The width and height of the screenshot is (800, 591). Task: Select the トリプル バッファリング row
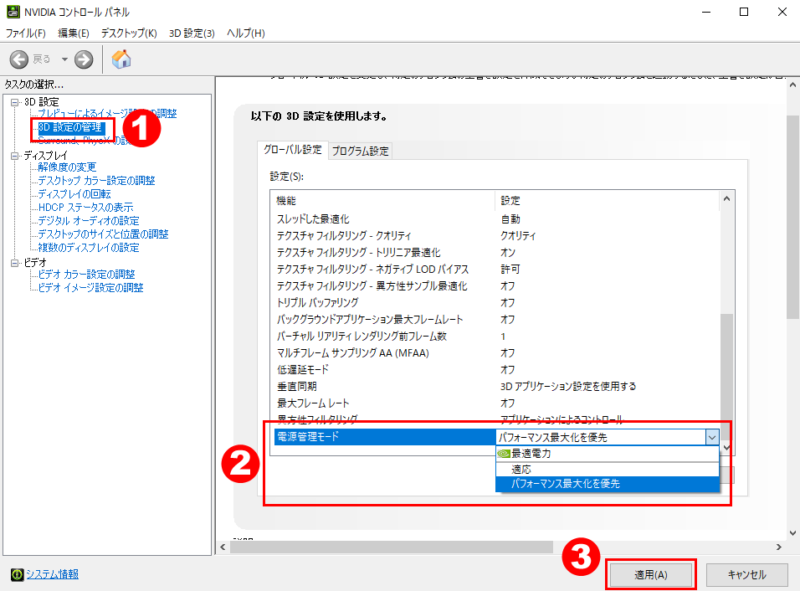497,303
